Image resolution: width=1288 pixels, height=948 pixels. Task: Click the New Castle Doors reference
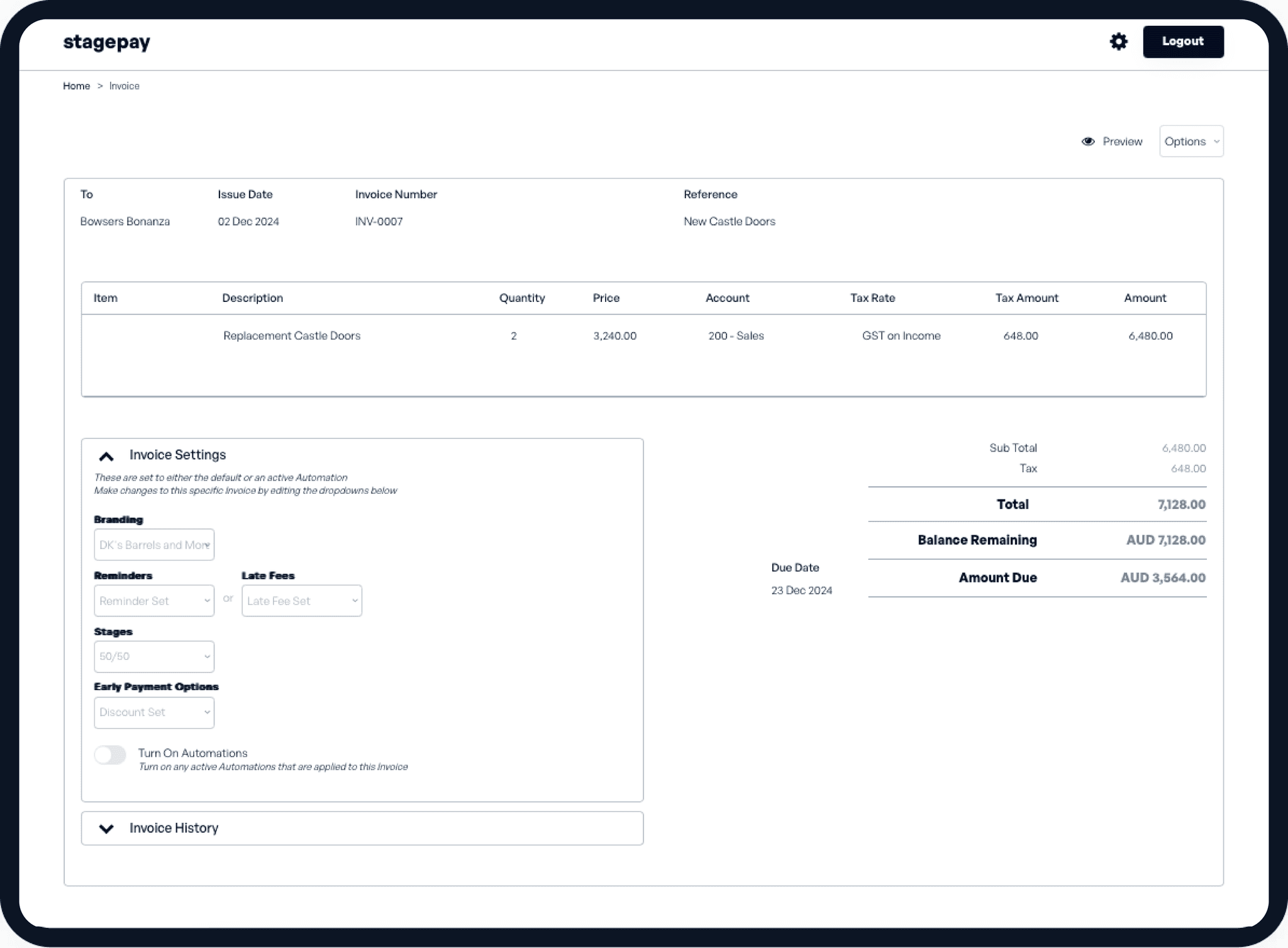(x=730, y=221)
